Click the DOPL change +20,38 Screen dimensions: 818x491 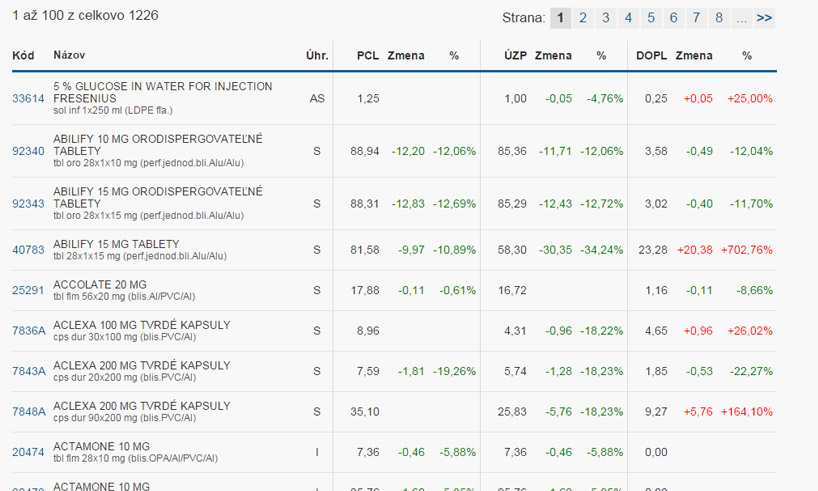[x=695, y=250]
